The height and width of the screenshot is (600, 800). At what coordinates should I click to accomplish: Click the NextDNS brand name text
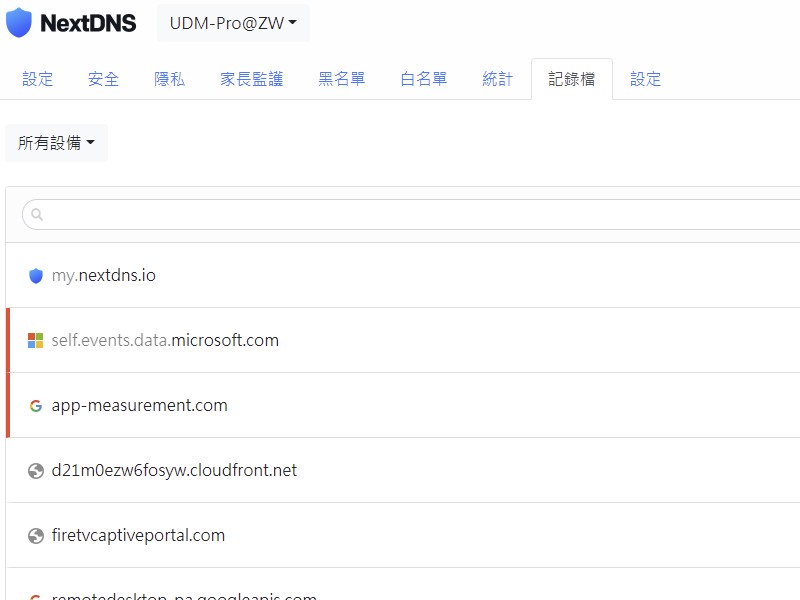(x=88, y=23)
